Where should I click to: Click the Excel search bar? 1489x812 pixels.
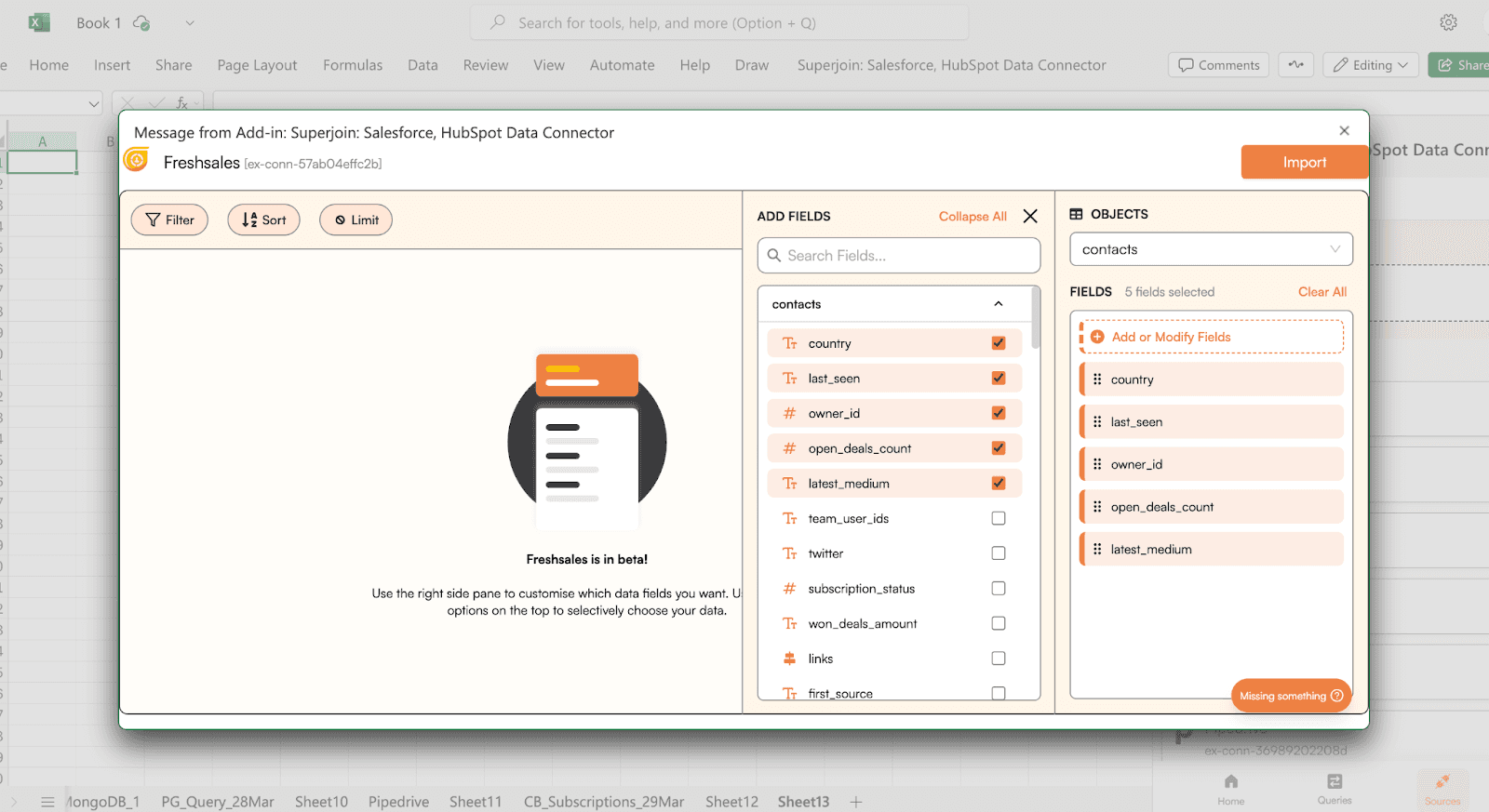(719, 22)
